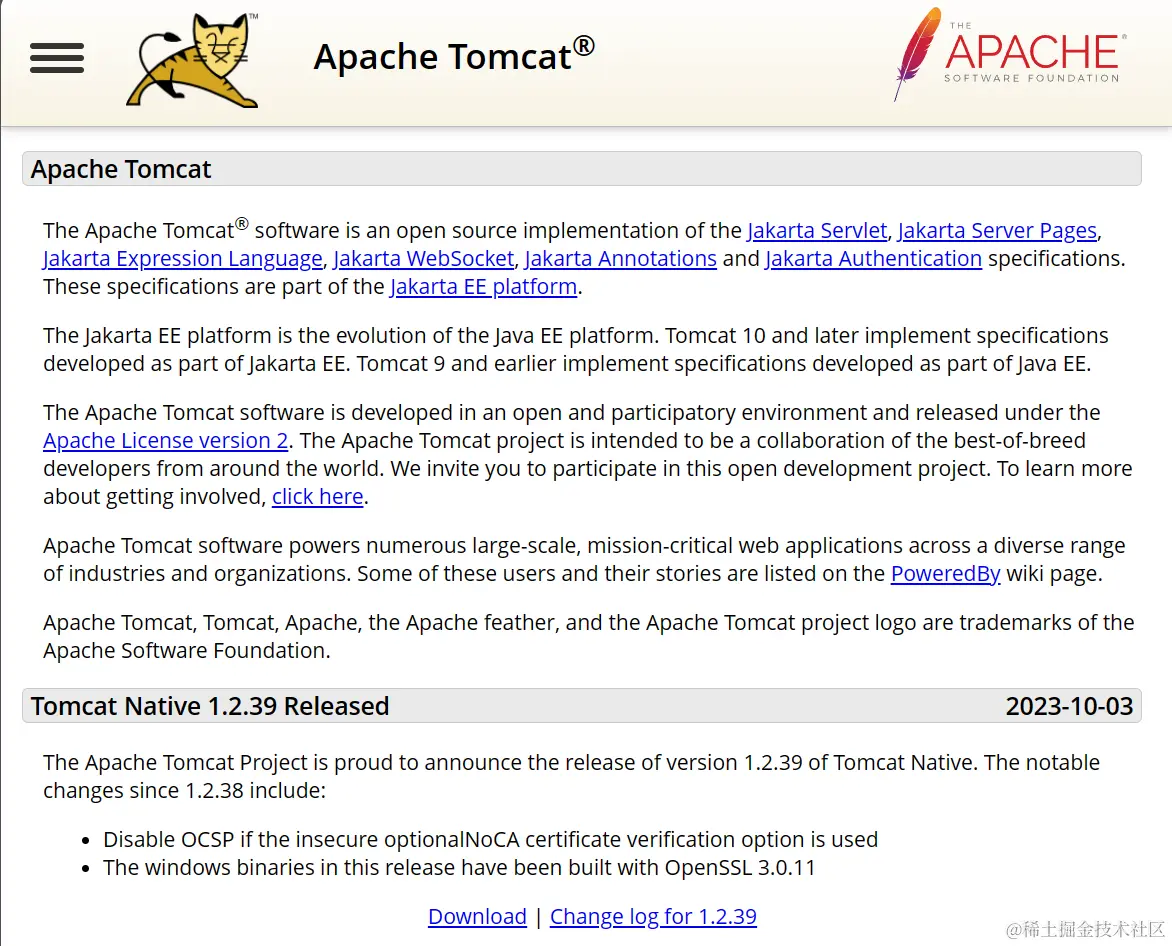Click the 'click here' getting involved link
This screenshot has height=946, width=1172.
318,496
